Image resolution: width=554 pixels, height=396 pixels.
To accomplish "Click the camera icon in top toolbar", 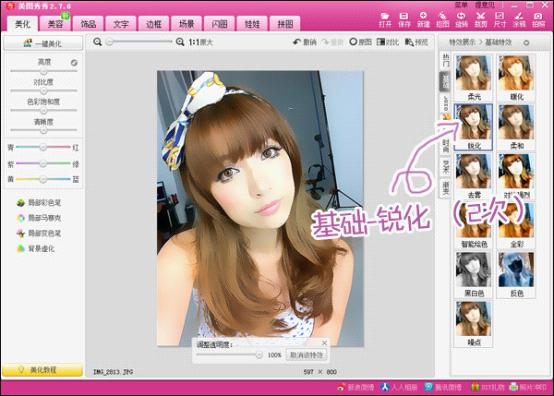I will click(538, 20).
